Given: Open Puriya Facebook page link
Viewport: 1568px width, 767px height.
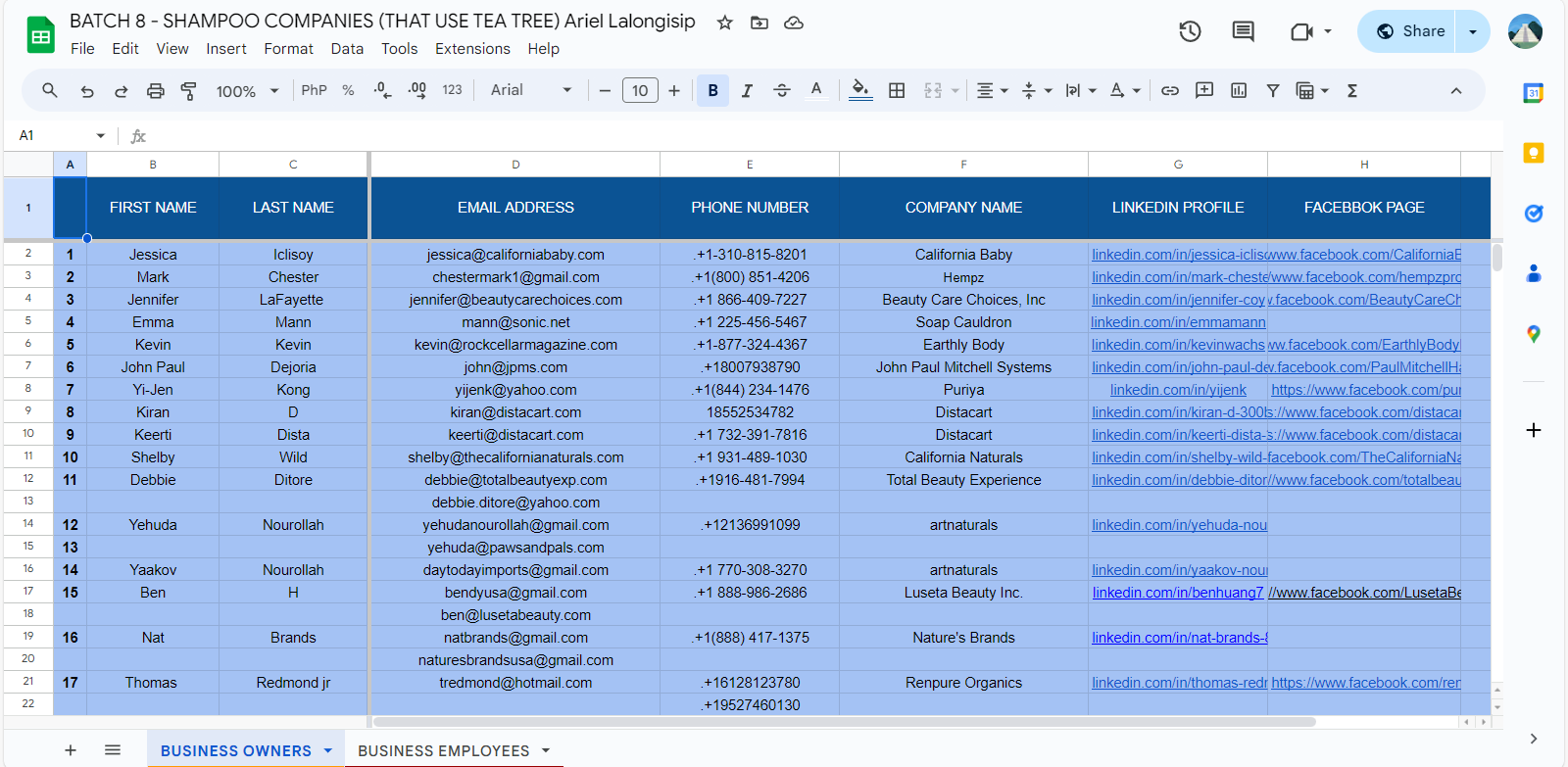Looking at the screenshot, I should pos(1366,390).
